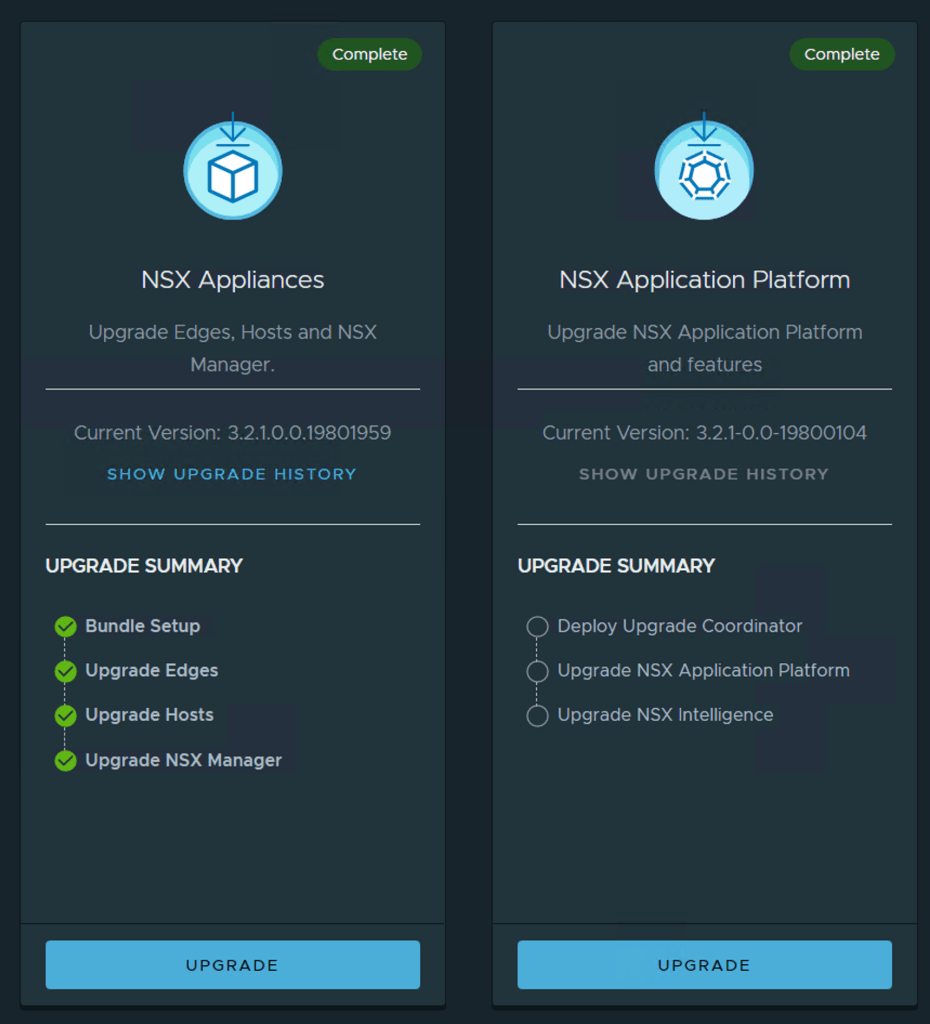Click the NSX Application Platform icon
The width and height of the screenshot is (930, 1024).
(x=704, y=171)
